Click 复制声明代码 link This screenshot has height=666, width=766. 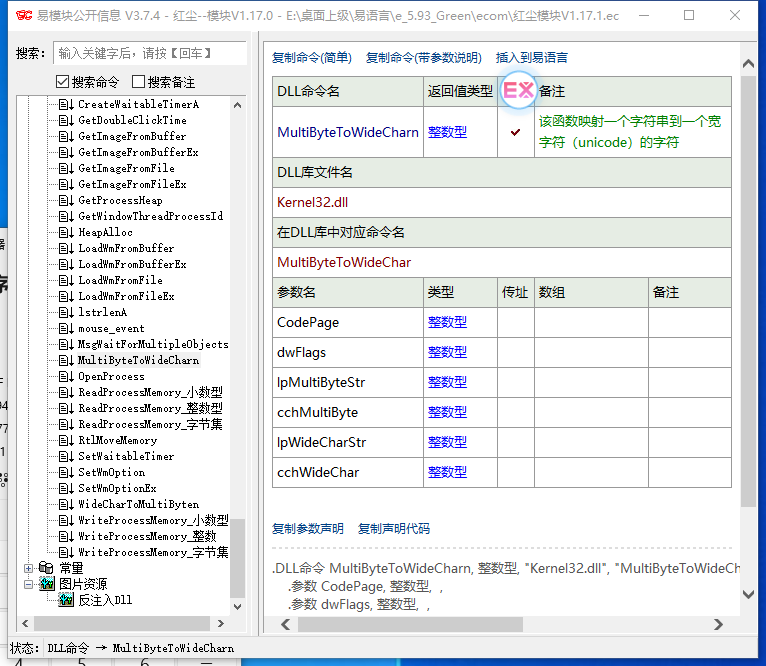(x=394, y=529)
